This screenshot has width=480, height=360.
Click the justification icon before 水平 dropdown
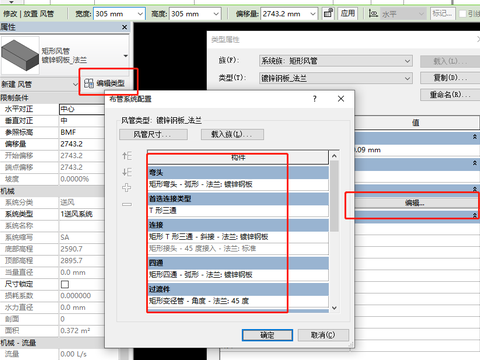[373, 14]
